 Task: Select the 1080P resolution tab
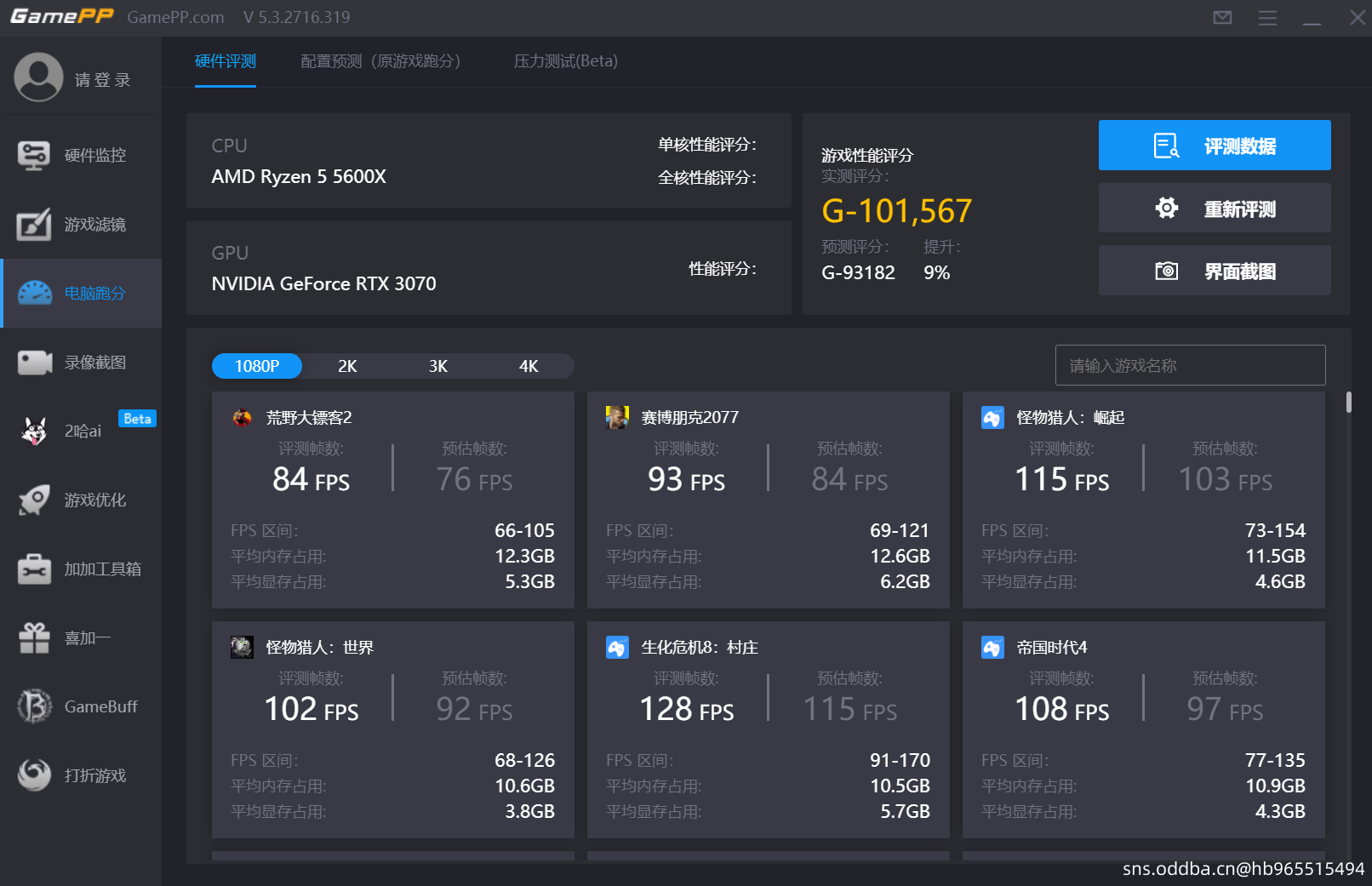(x=257, y=366)
